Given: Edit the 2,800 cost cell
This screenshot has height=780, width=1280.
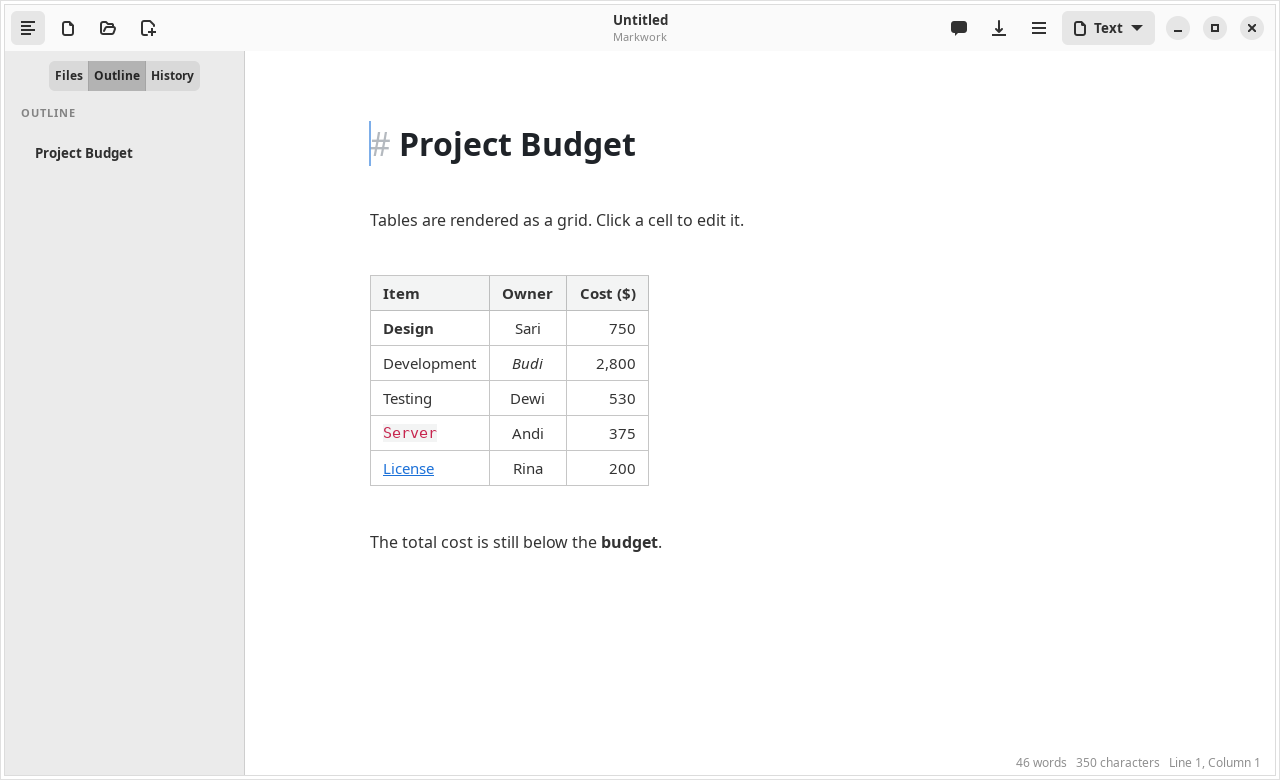Looking at the screenshot, I should point(608,363).
